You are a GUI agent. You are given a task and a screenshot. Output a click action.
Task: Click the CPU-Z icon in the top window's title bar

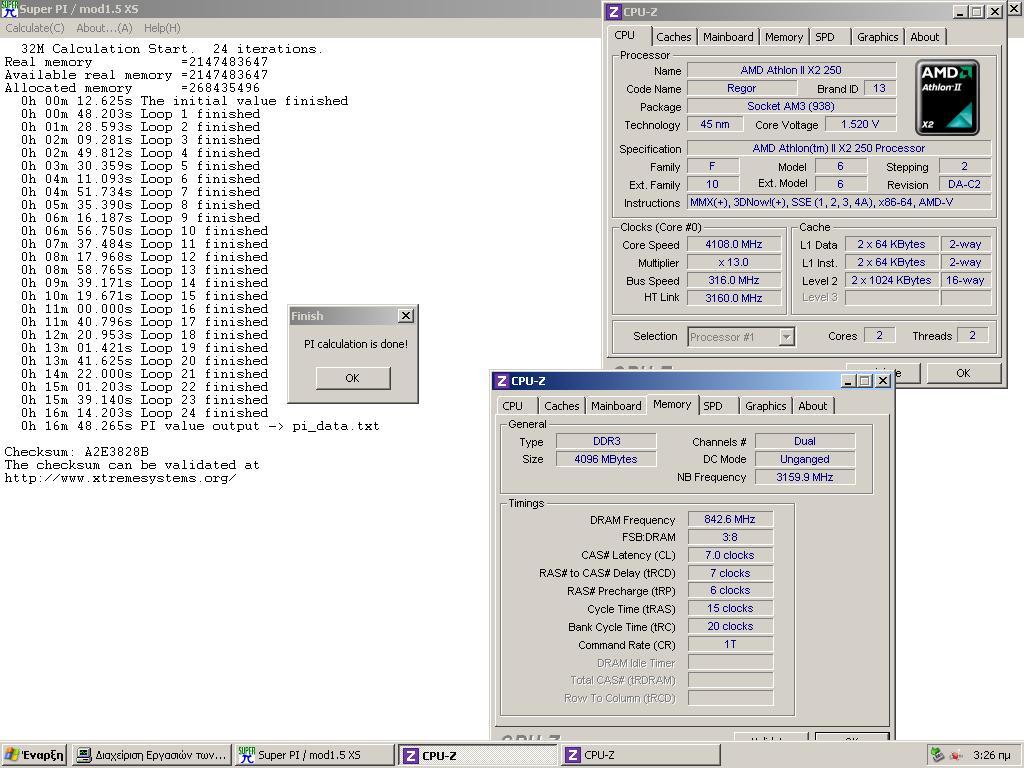point(613,12)
